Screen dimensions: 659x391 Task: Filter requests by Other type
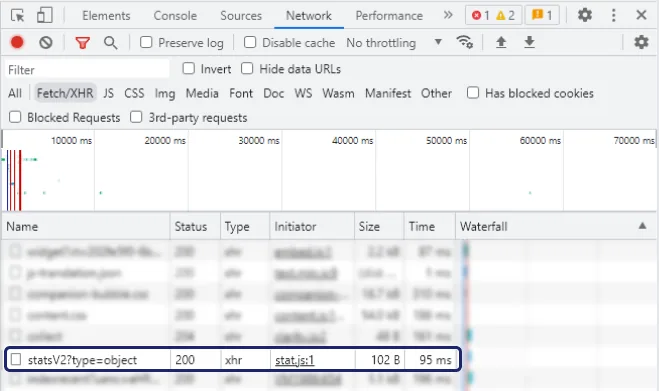pyautogui.click(x=436, y=93)
